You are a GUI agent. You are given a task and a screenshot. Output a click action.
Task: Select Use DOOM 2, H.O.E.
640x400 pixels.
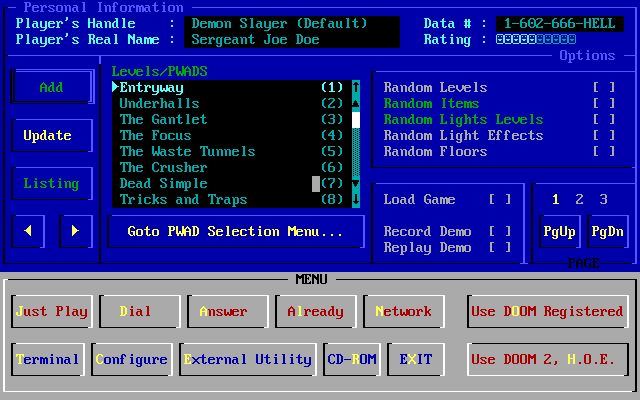548,359
